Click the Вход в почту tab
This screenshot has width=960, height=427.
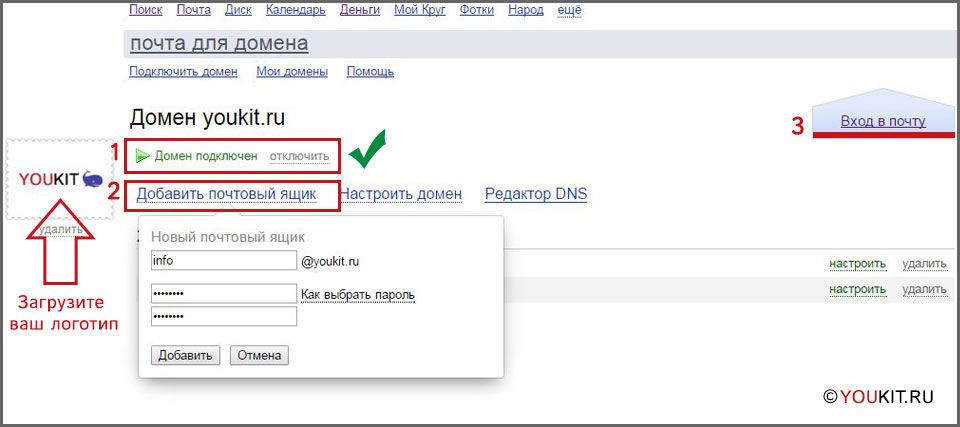883,121
